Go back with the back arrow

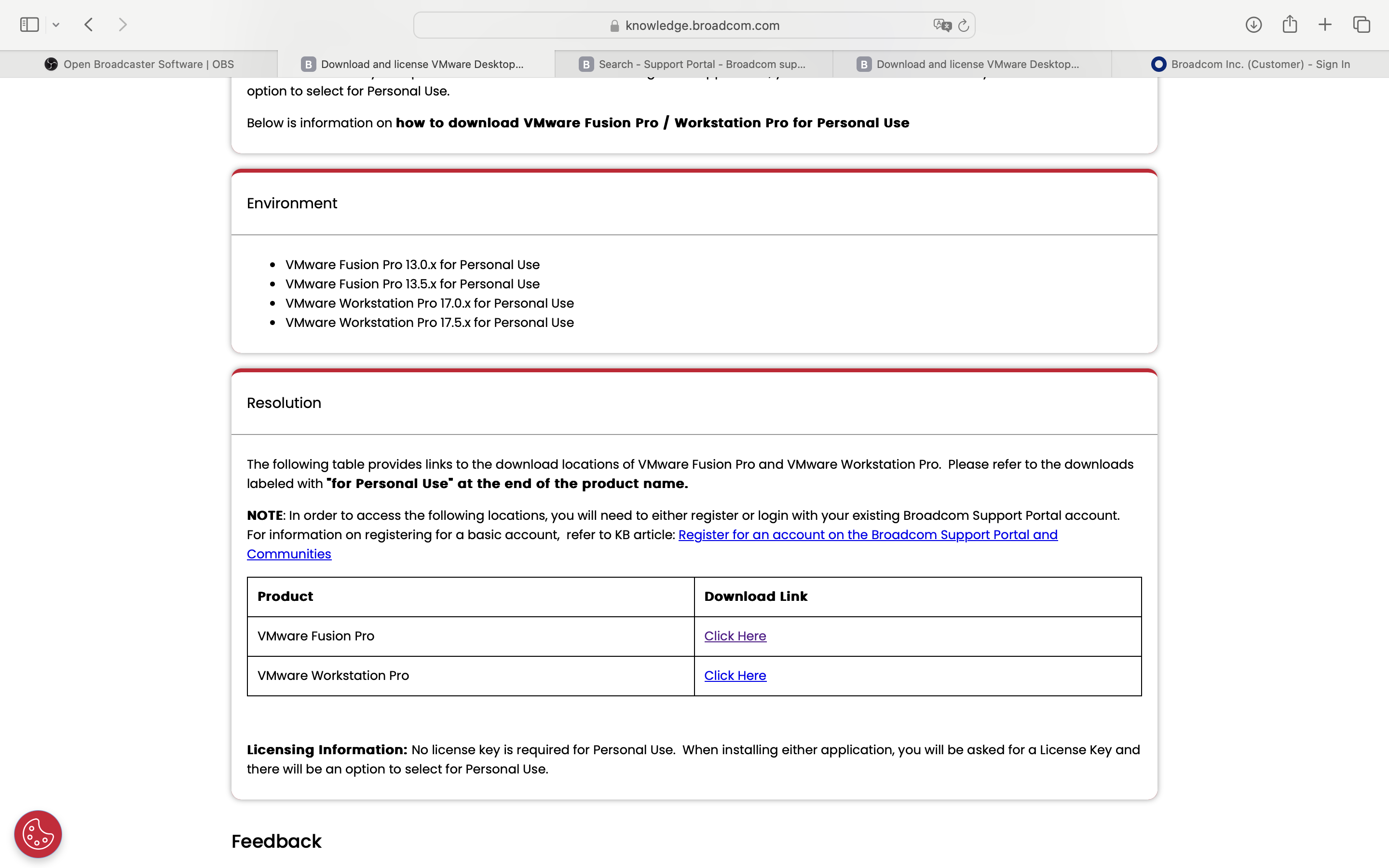click(x=88, y=25)
